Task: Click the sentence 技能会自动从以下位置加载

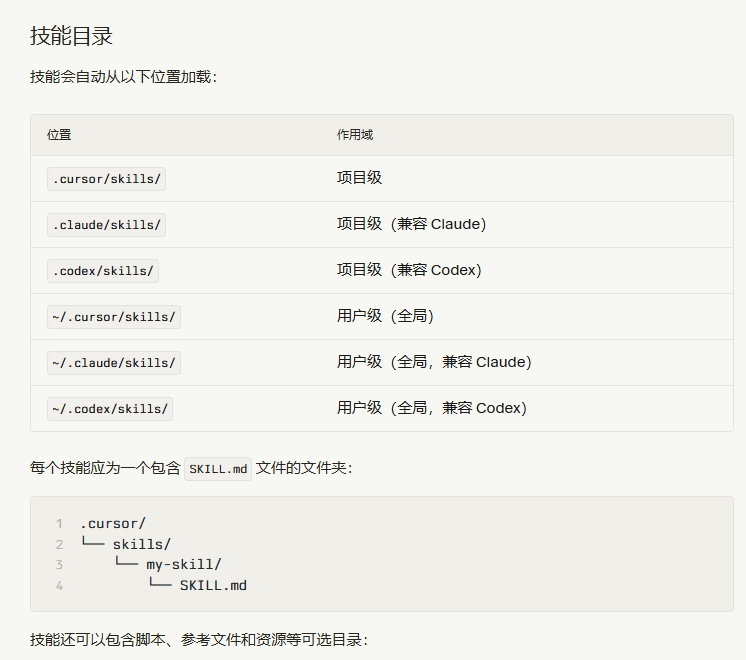Action: (x=123, y=77)
